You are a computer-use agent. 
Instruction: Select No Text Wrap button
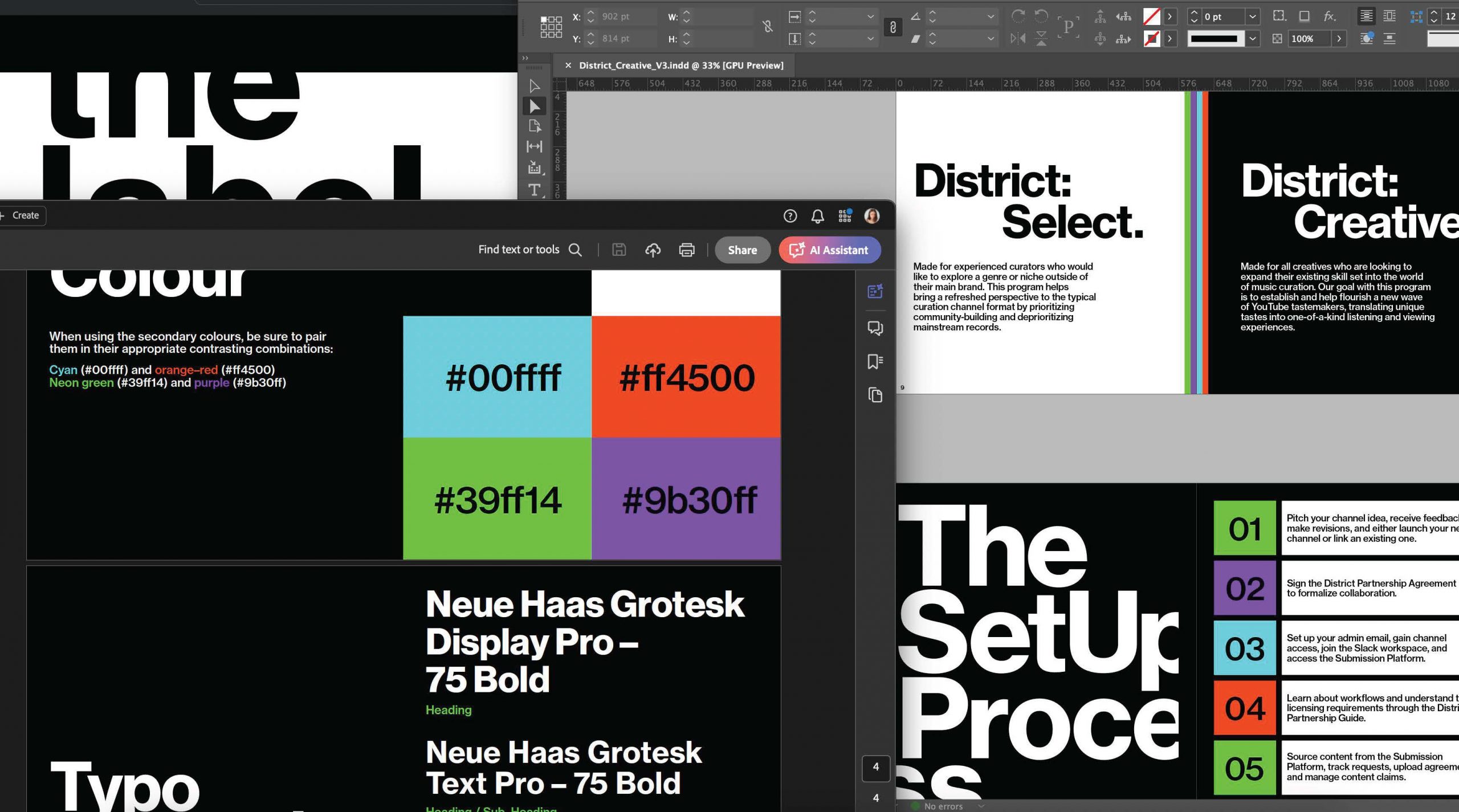pyautogui.click(x=1366, y=16)
